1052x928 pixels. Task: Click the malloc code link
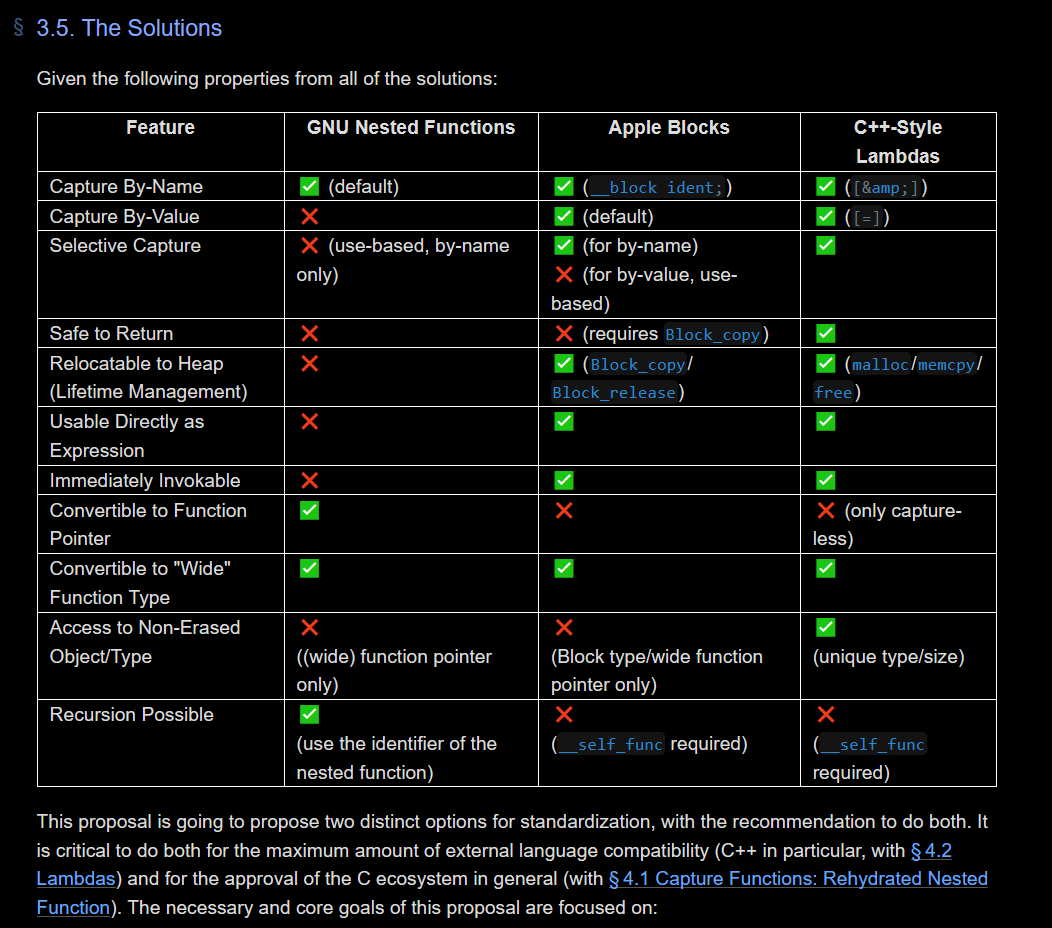(x=880, y=364)
